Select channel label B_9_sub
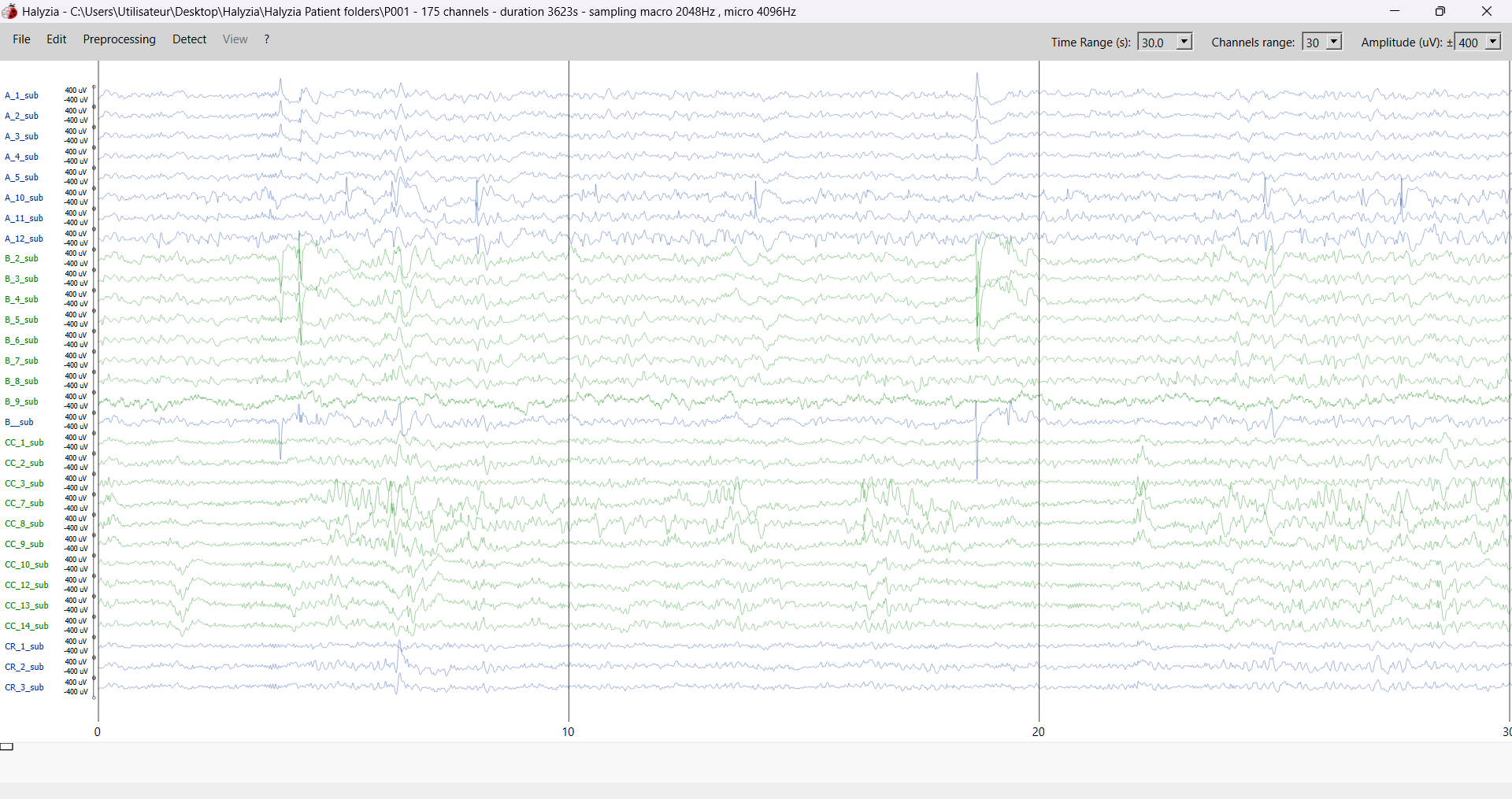1512x799 pixels. pos(21,401)
